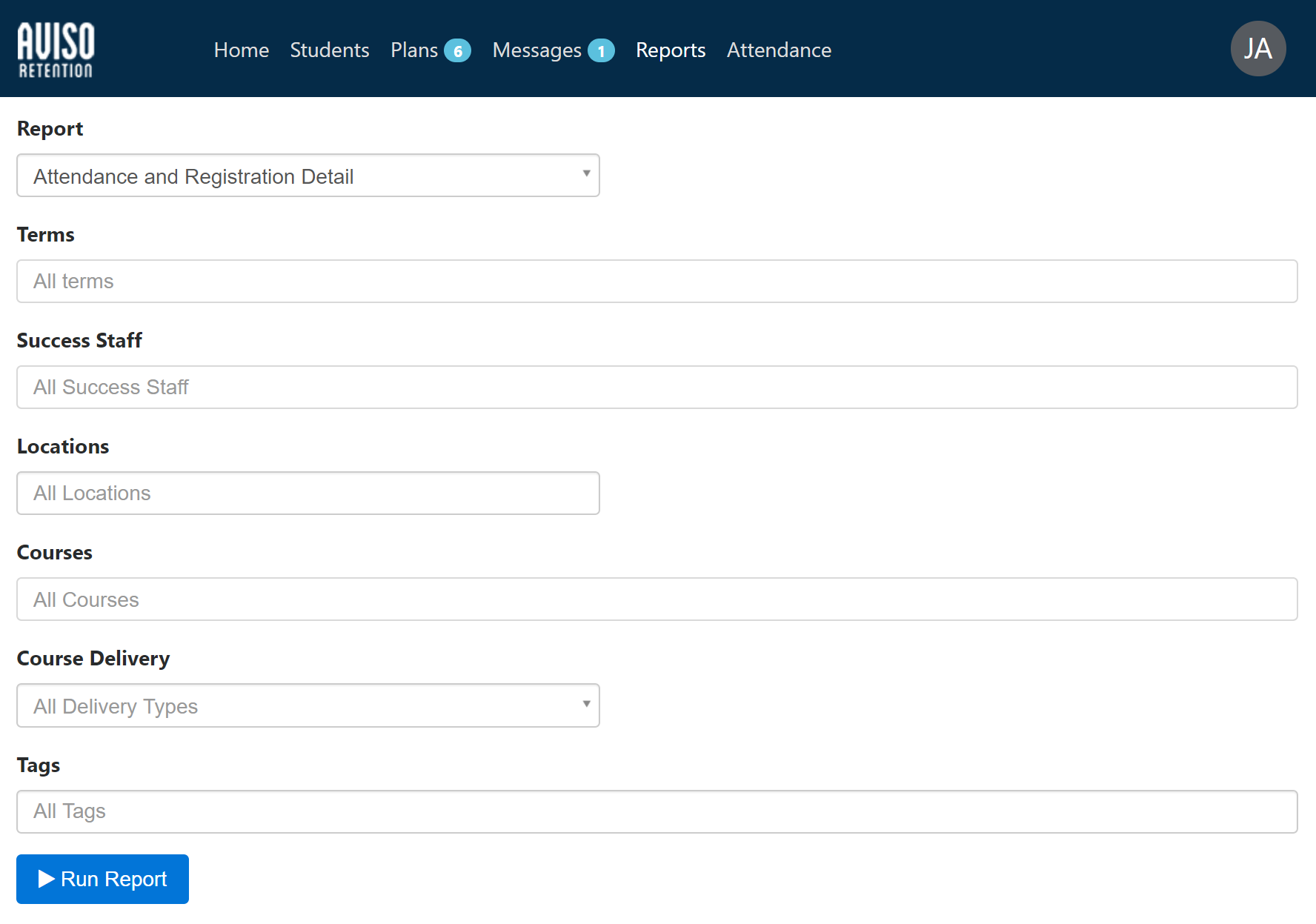Click the Aviso Retention logo

point(56,50)
